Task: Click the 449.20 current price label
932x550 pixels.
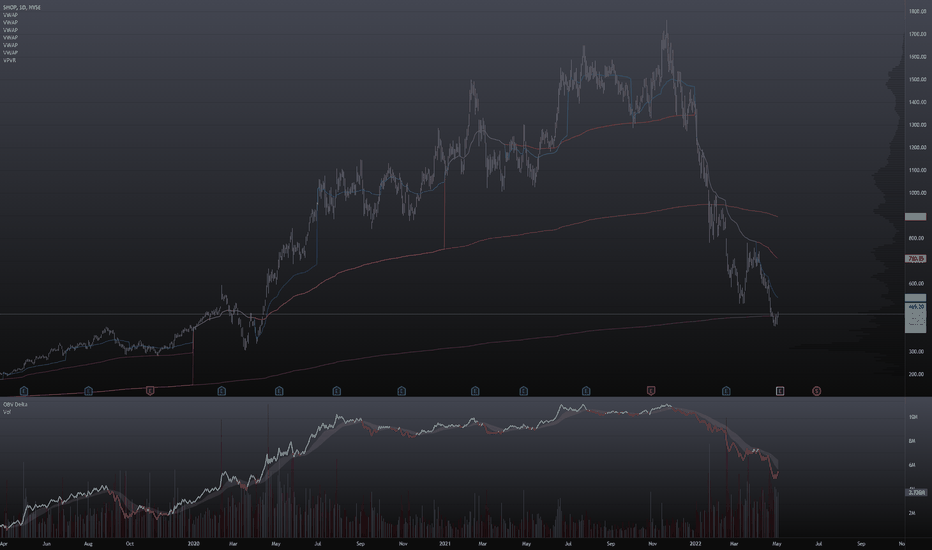Action: (916, 307)
